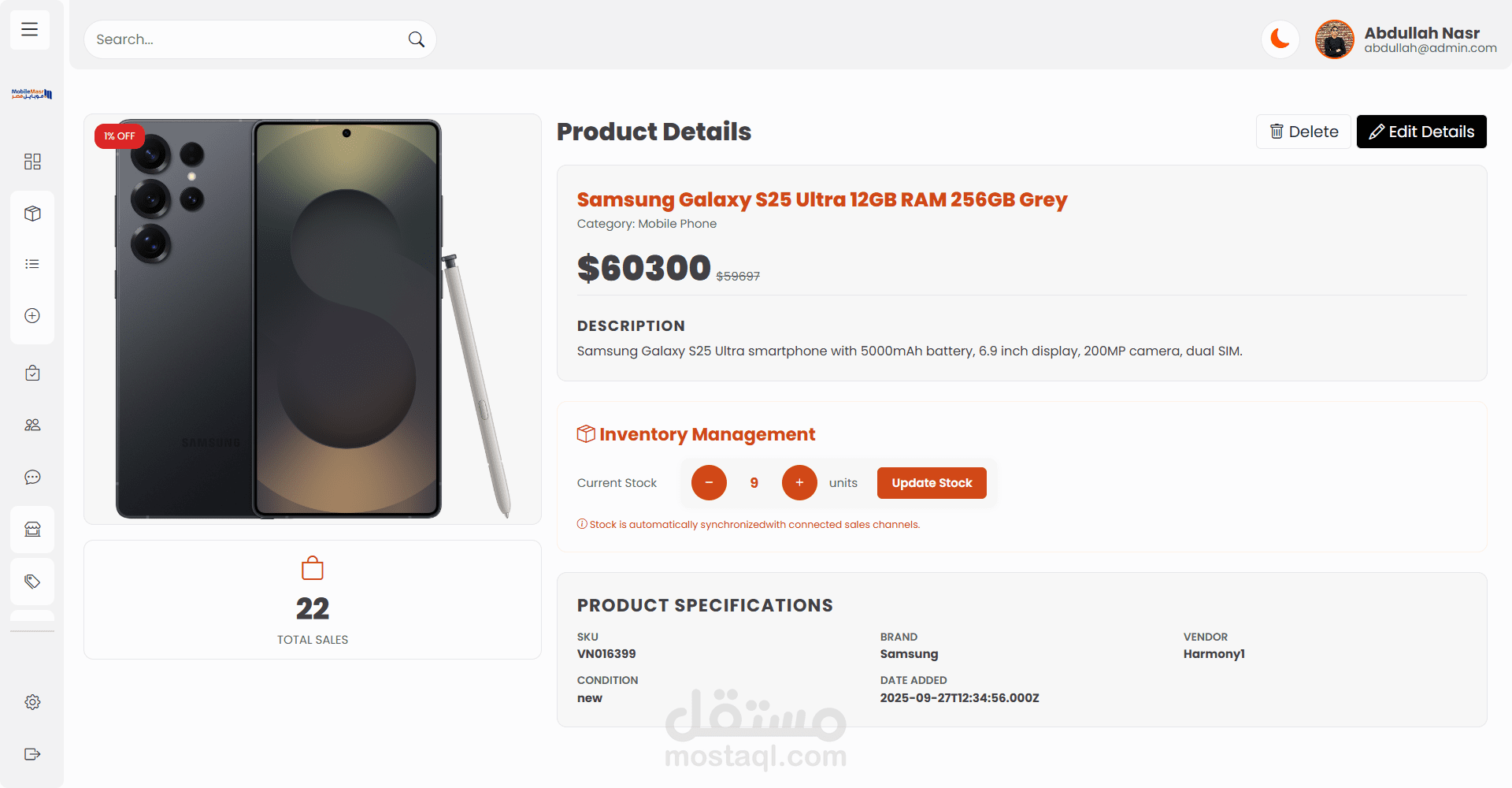Click the logout icon in sidebar

pos(32,754)
